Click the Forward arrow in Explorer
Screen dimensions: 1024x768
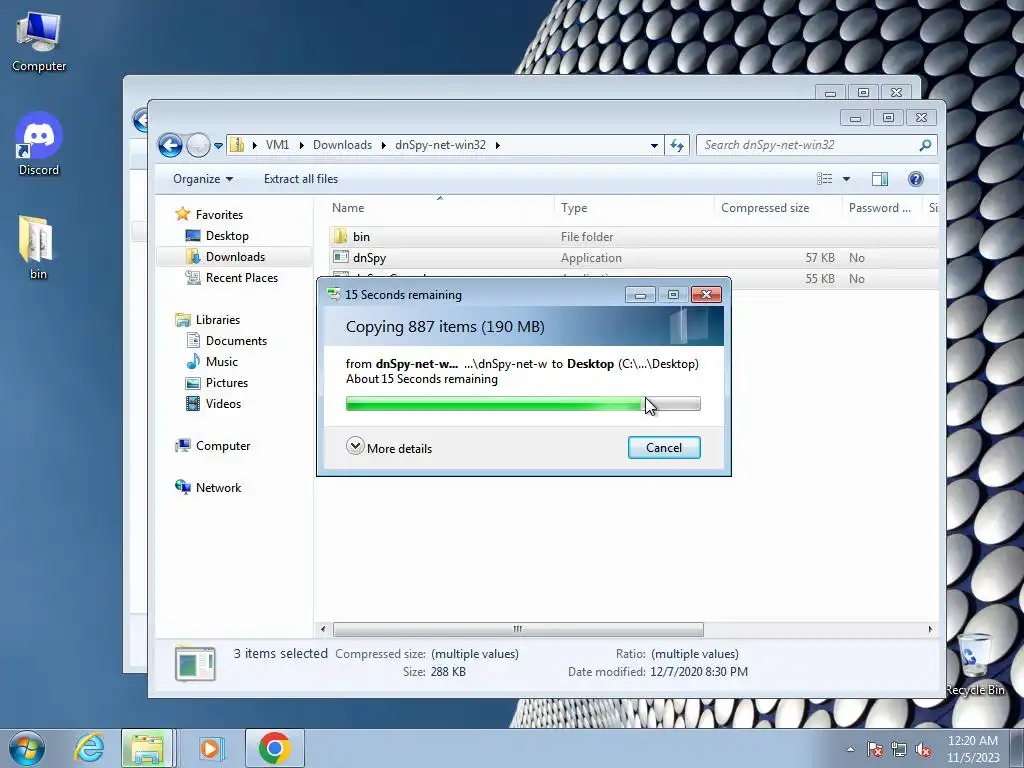pyautogui.click(x=198, y=145)
